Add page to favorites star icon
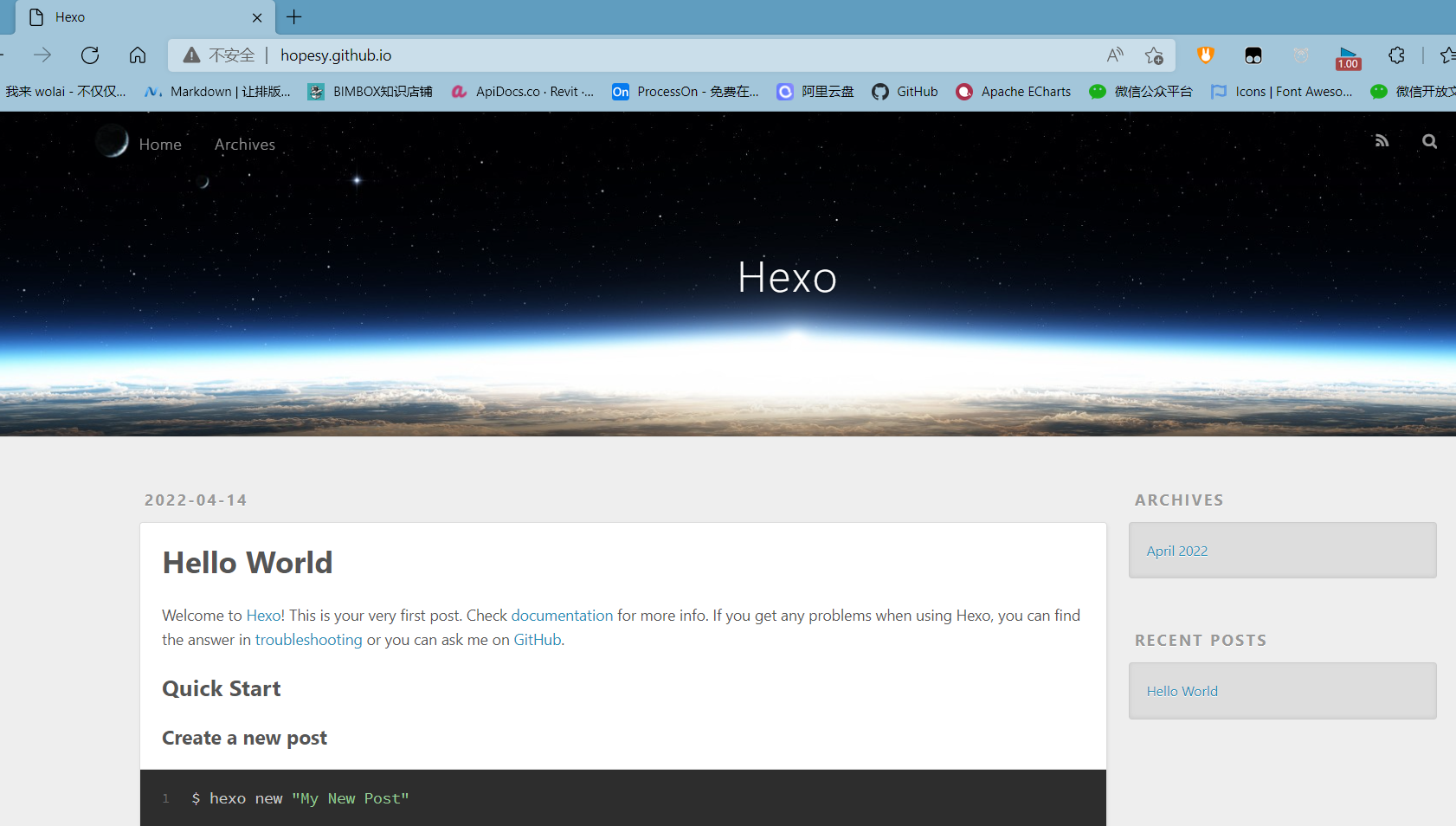The width and height of the screenshot is (1456, 826). pos(1154,55)
